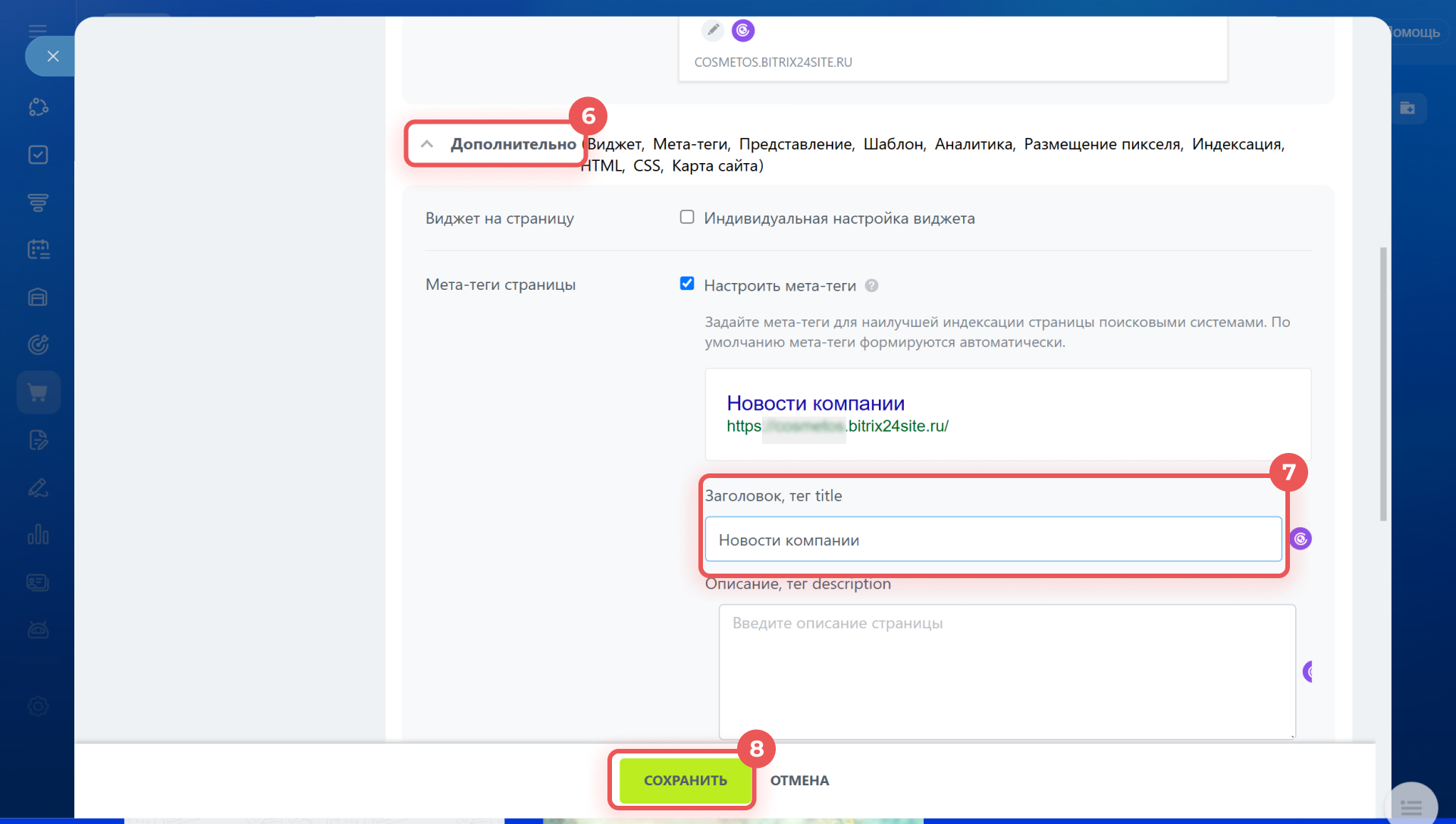Click the help question mark near мета-теги

pos(872,286)
